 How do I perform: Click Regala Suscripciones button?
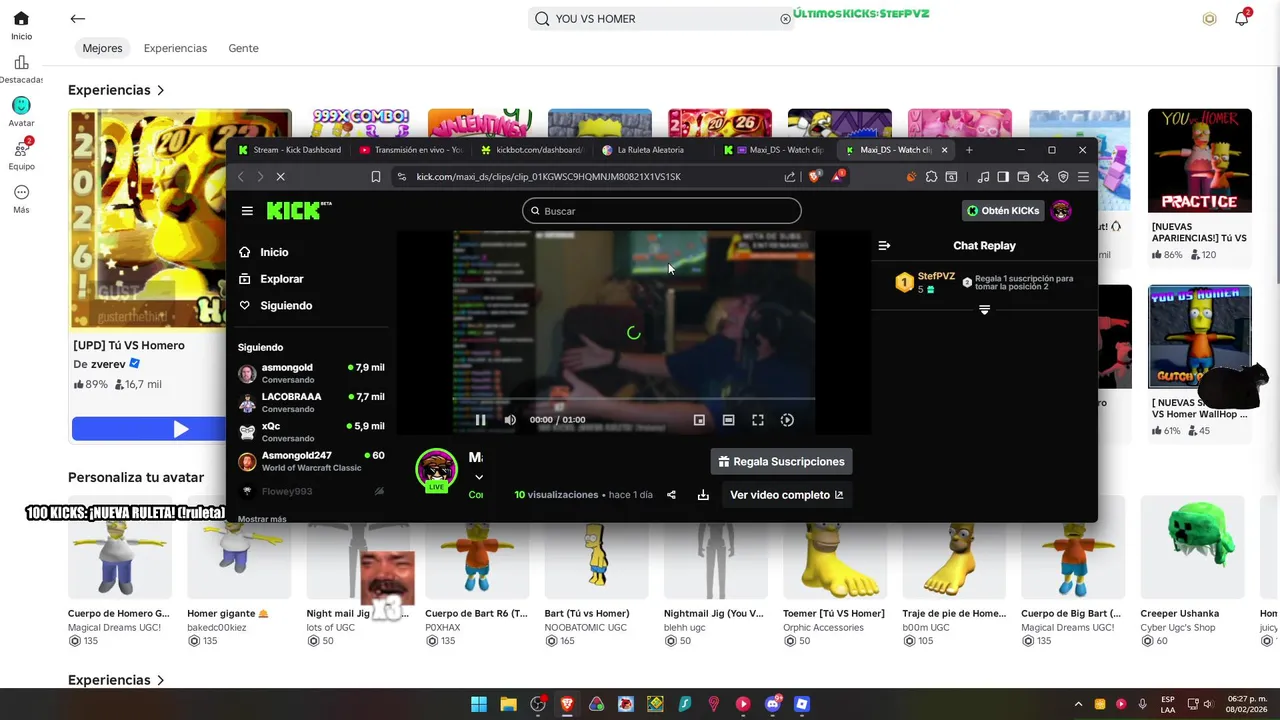(781, 461)
